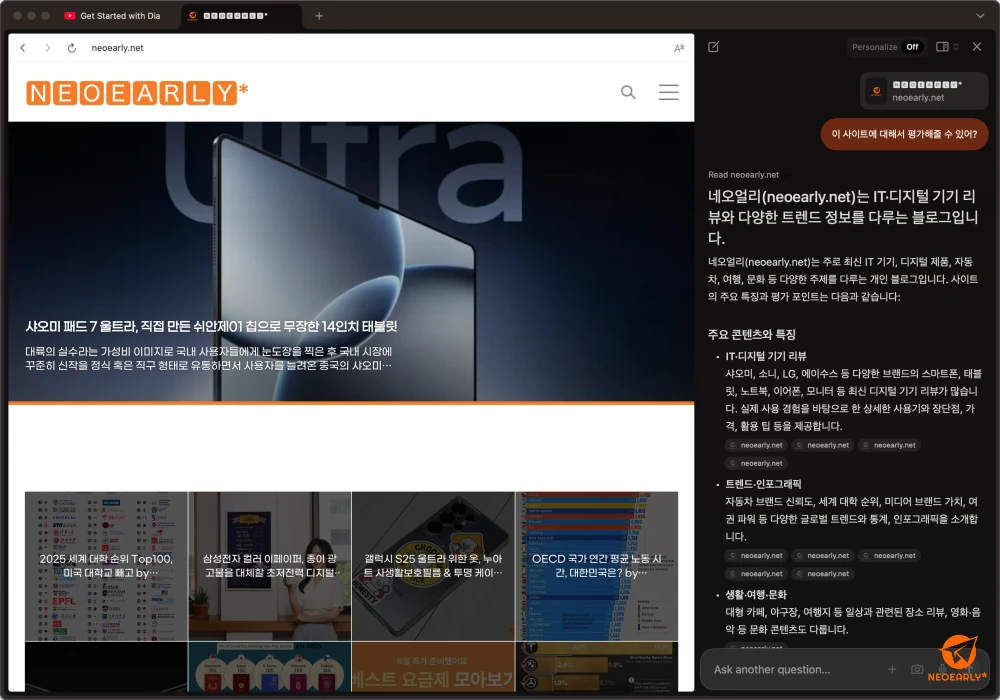Click the camera screenshot icon in chat box
The image size is (1000, 700).
tap(916, 669)
